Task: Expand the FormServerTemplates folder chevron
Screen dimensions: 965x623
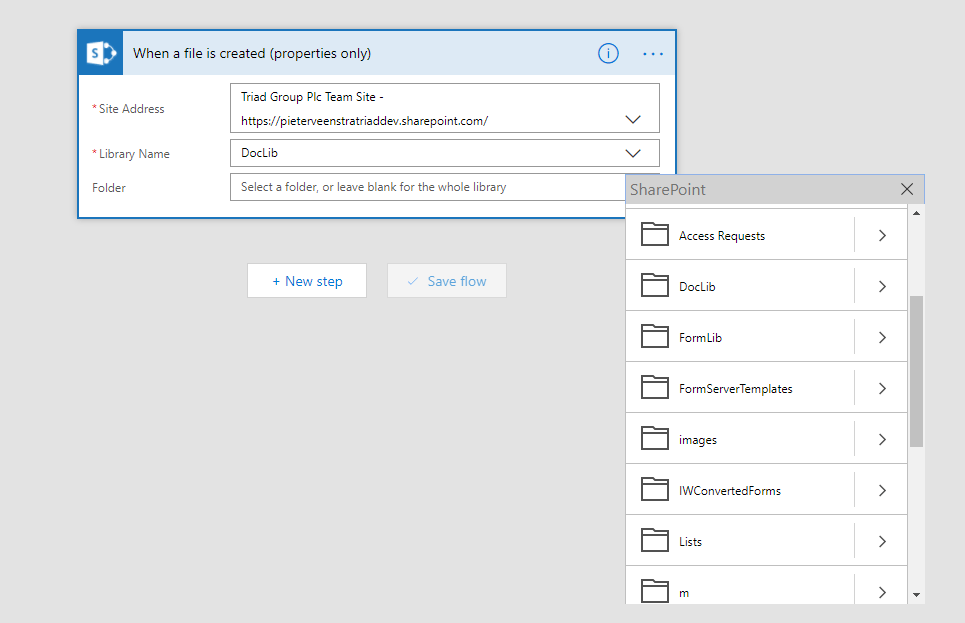Action: [x=882, y=388]
